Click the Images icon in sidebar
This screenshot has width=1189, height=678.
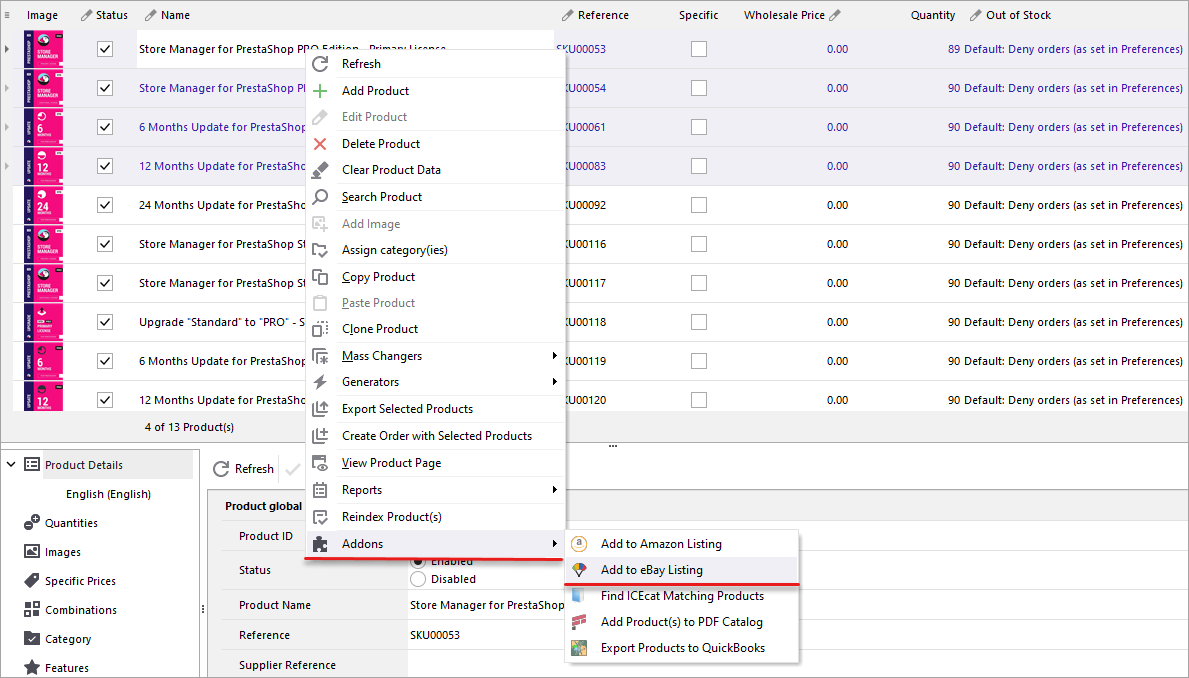tap(32, 551)
